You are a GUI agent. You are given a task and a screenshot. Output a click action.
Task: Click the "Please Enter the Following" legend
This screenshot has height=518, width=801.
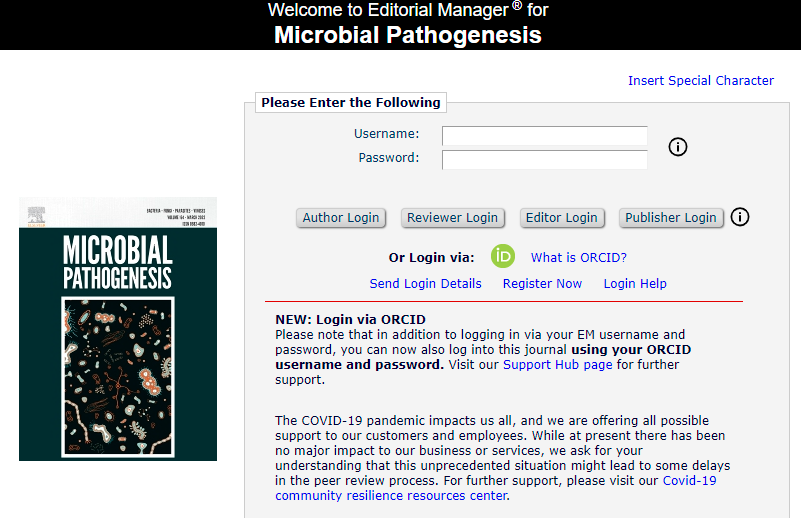point(350,102)
